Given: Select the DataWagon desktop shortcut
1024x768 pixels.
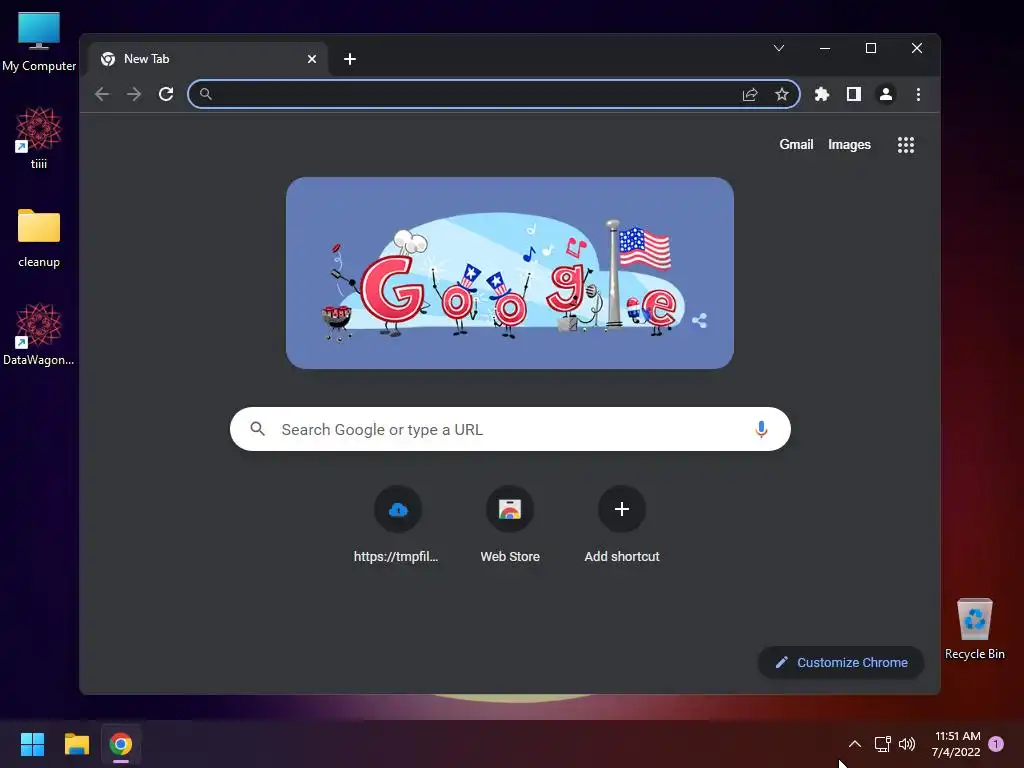Looking at the screenshot, I should pyautogui.click(x=39, y=334).
